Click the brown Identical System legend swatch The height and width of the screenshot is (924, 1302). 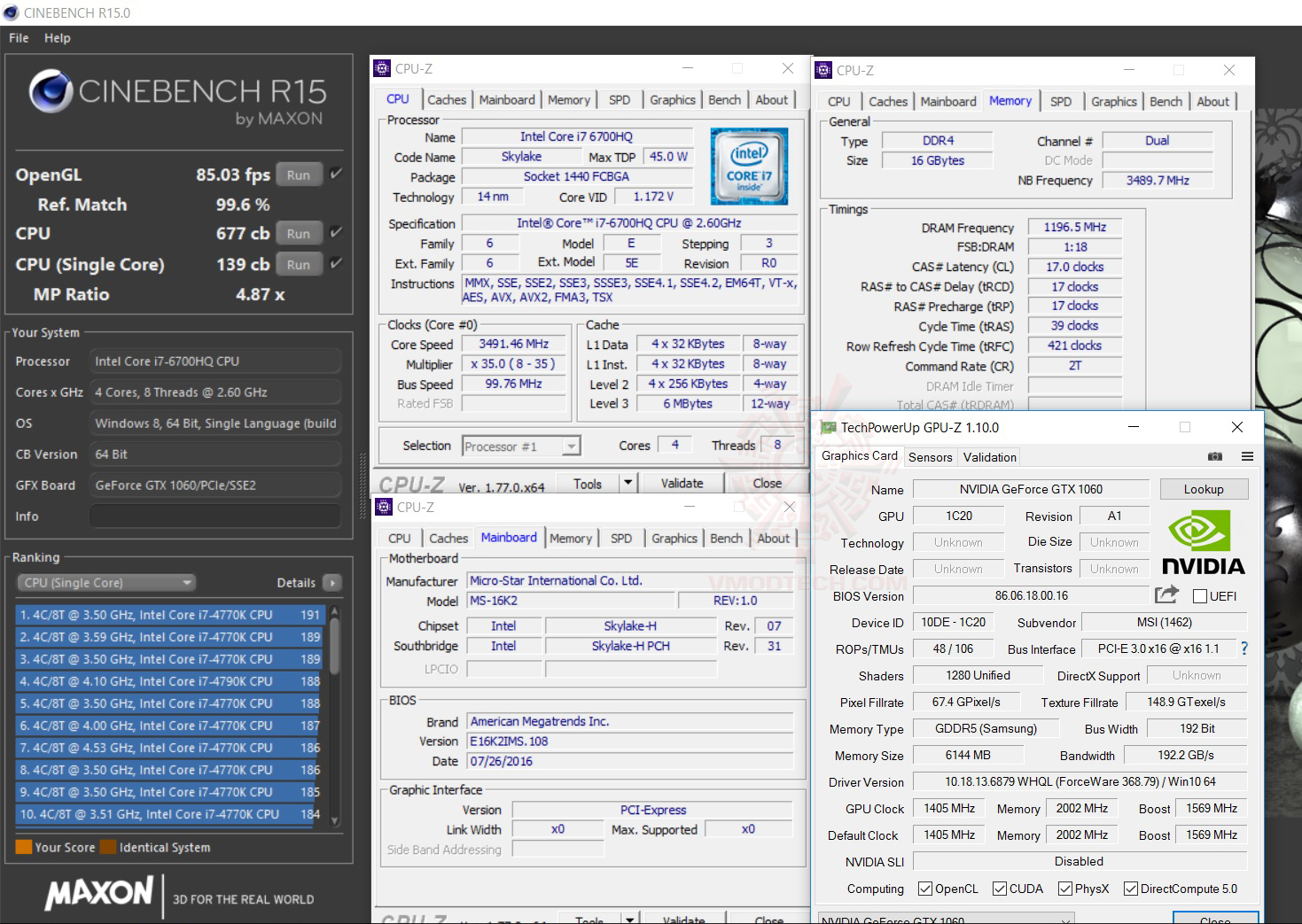[108, 847]
